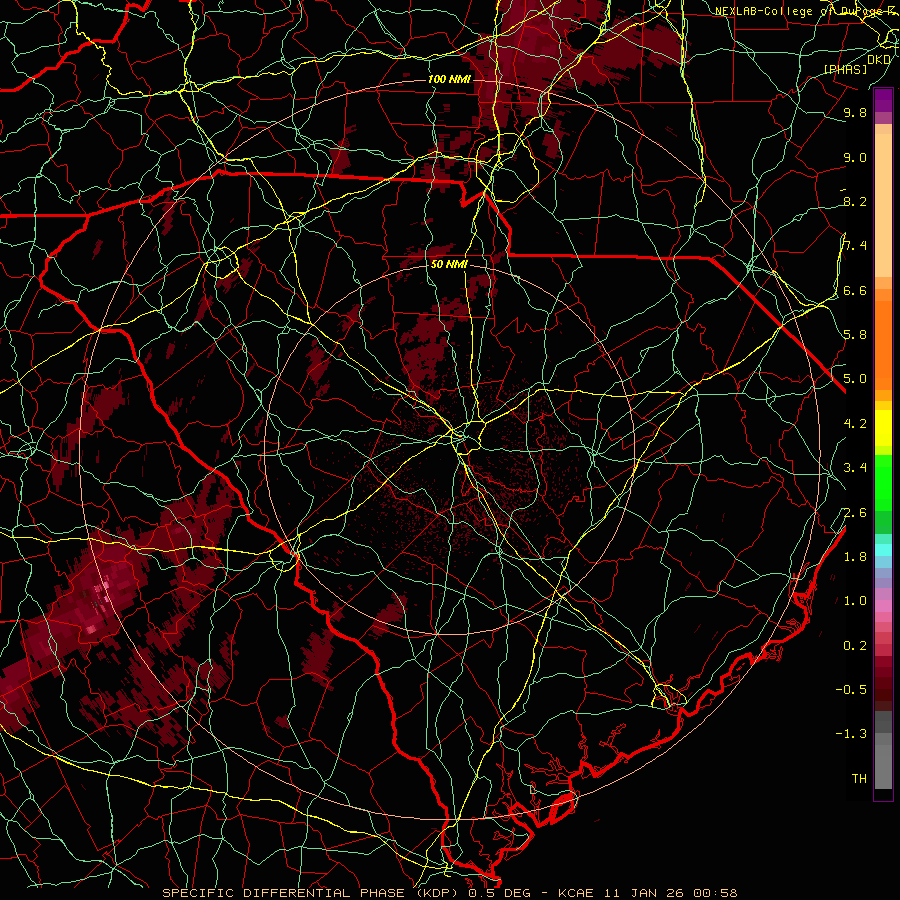Select the 5.0 value on the color scale
900x900 pixels.
[855, 379]
